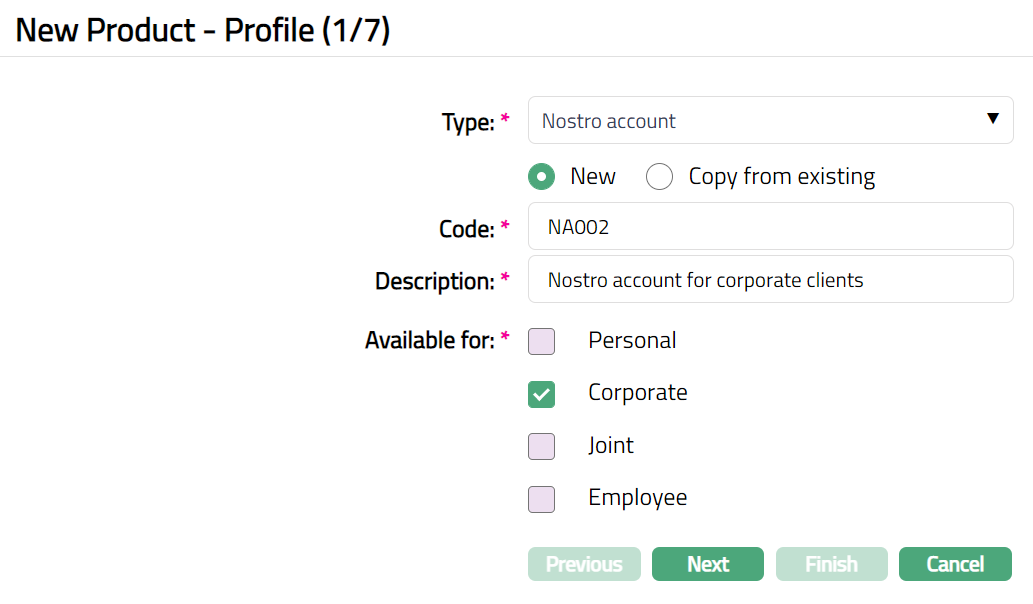This screenshot has height=604, width=1033.
Task: Tick the Joint checkbox
Action: tap(541, 446)
